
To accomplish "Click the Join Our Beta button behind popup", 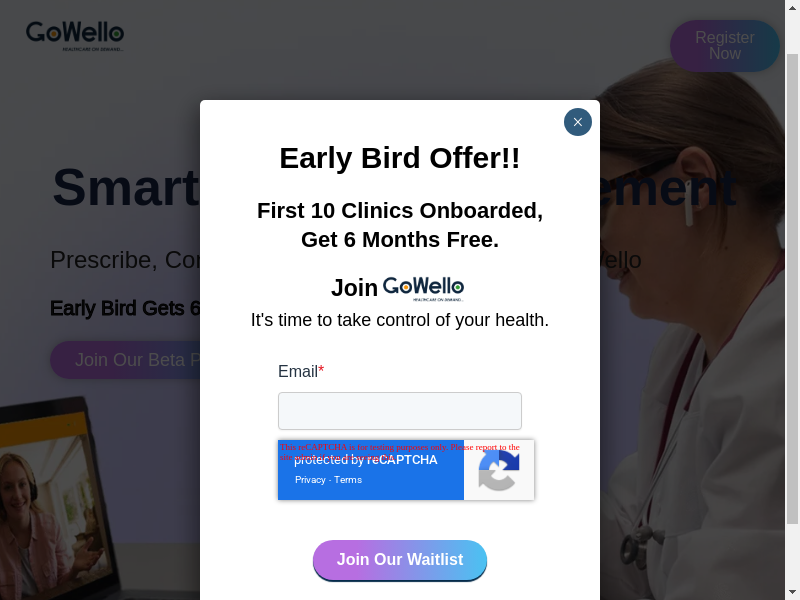I will (x=126, y=360).
